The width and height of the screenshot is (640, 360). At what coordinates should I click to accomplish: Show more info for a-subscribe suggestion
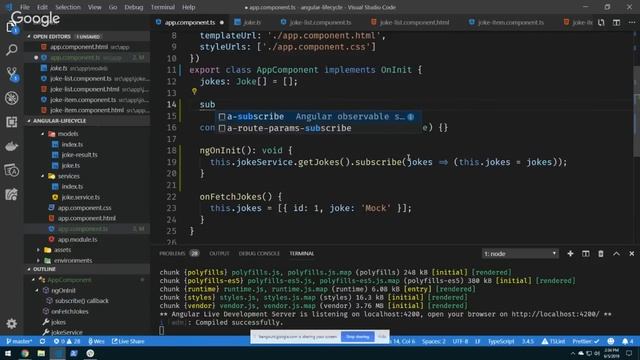(411, 117)
